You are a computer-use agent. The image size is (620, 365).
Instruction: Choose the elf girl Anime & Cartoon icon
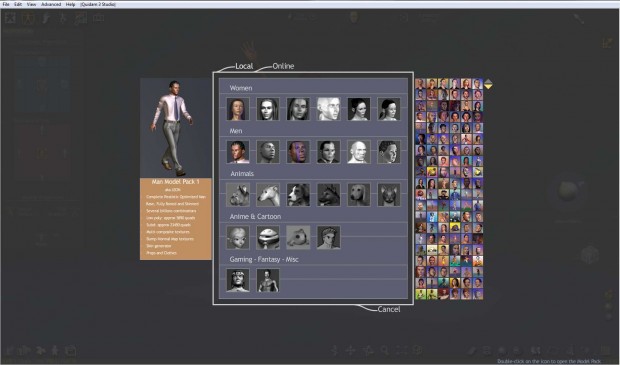(x=238, y=237)
